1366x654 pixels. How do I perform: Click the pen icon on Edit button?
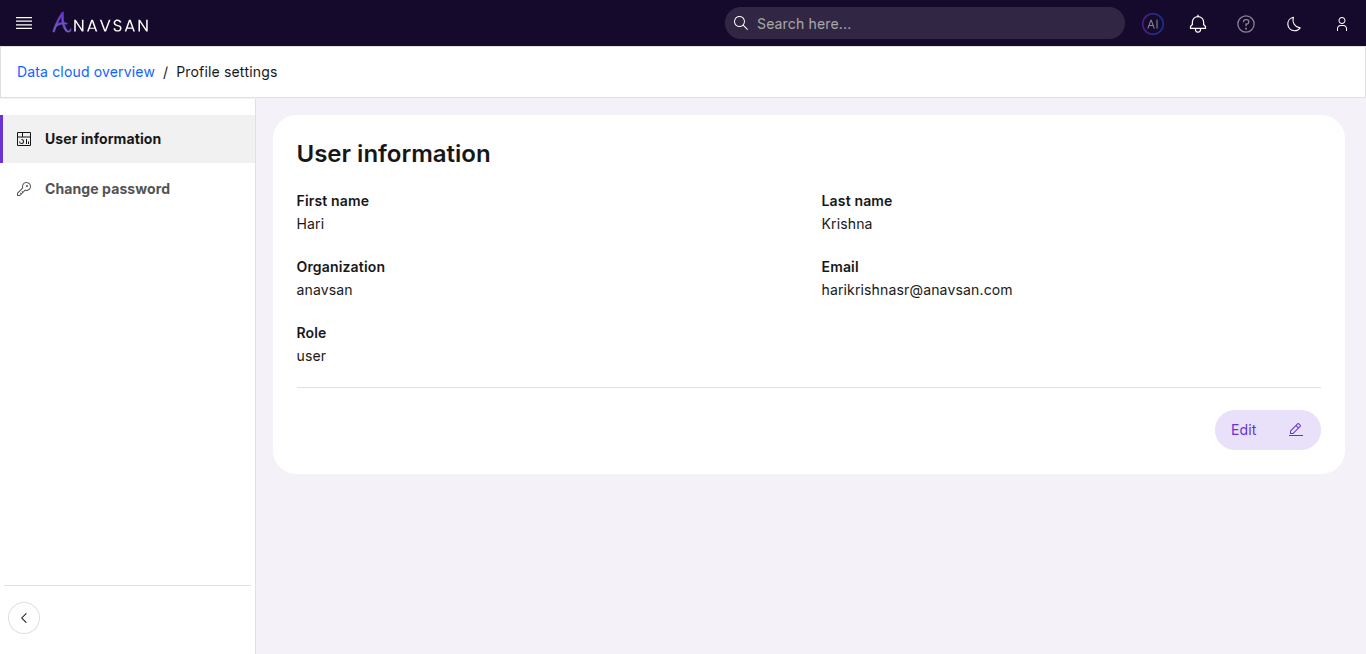(1295, 429)
